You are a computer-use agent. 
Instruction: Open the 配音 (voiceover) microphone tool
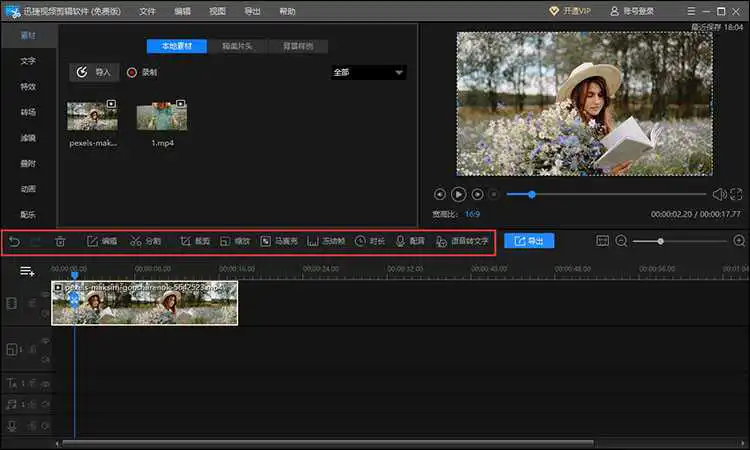pos(410,241)
